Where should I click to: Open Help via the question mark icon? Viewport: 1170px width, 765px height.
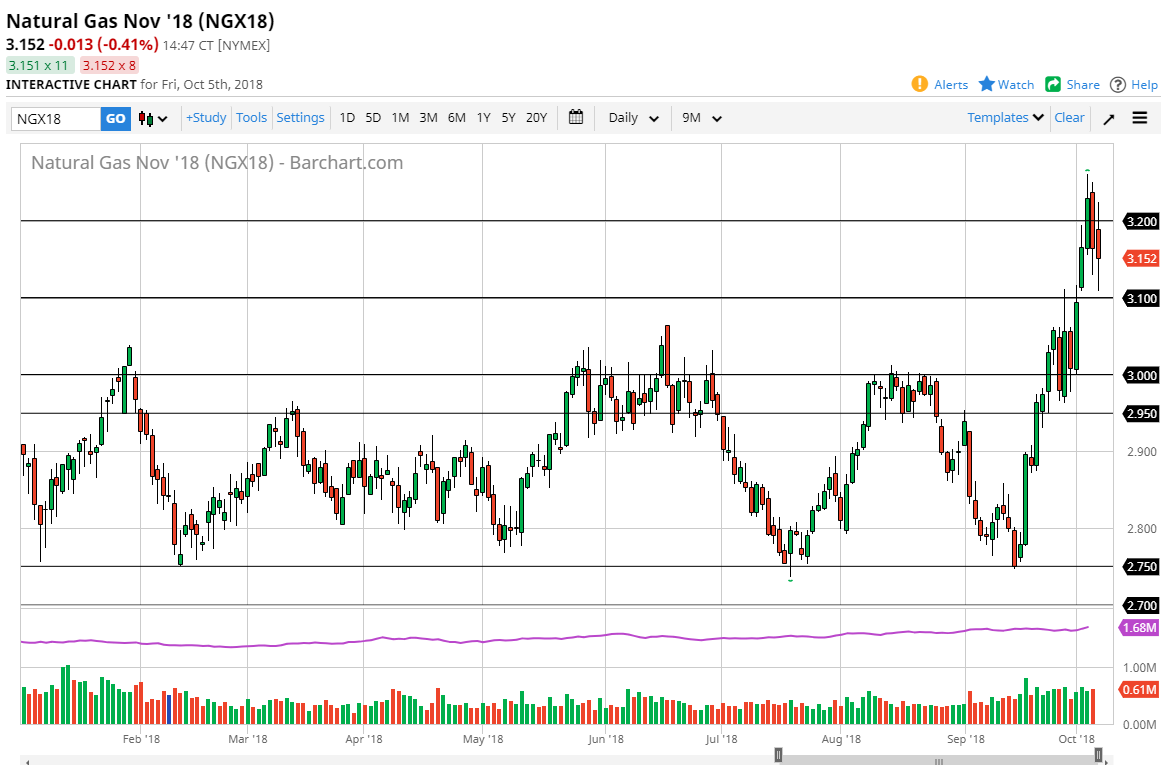[x=1118, y=84]
